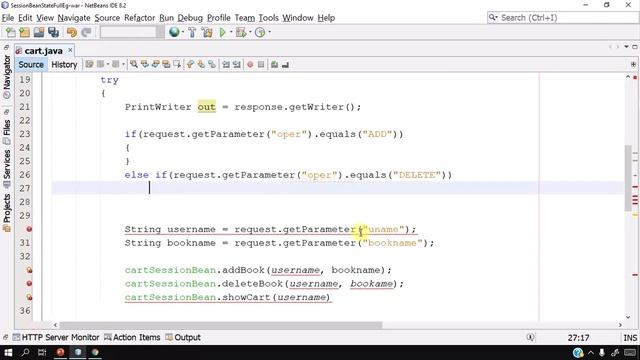Click the editor horizontal scrollbar thumb
This screenshot has height=360, width=640.
tap(221, 325)
